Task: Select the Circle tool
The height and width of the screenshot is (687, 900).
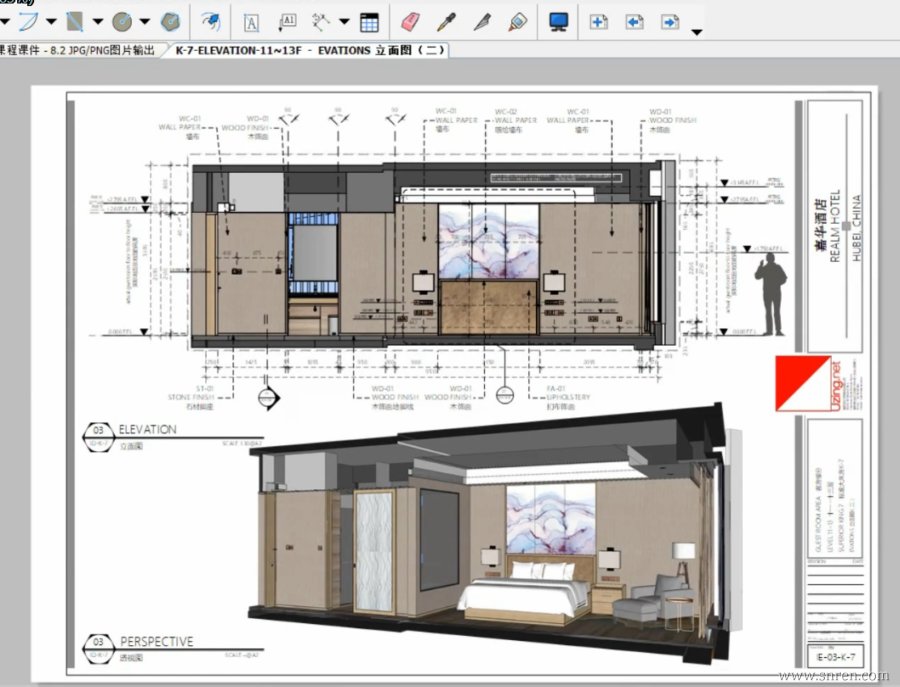Action: (122, 22)
